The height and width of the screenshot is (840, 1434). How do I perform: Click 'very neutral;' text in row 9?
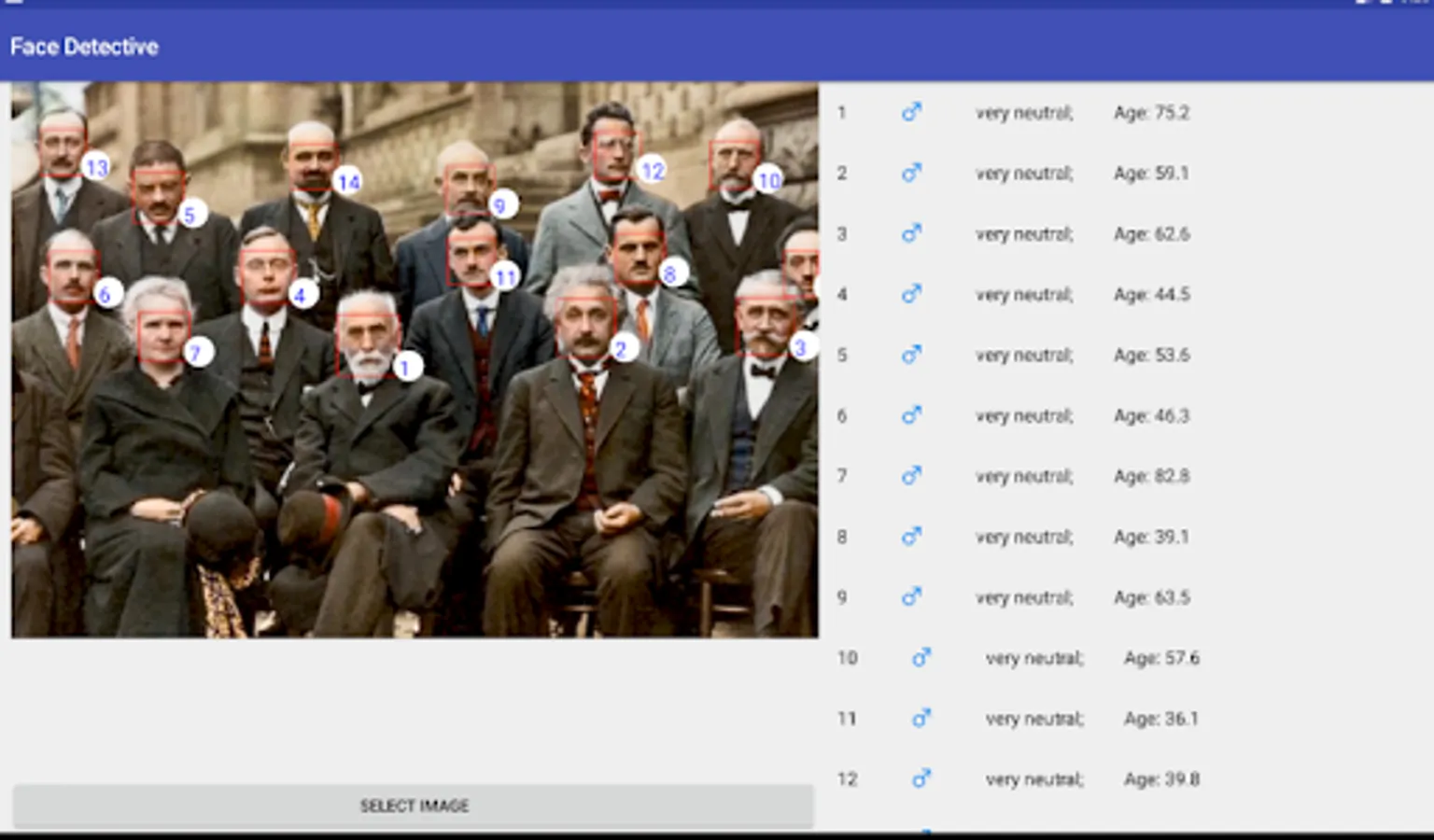[1024, 598]
